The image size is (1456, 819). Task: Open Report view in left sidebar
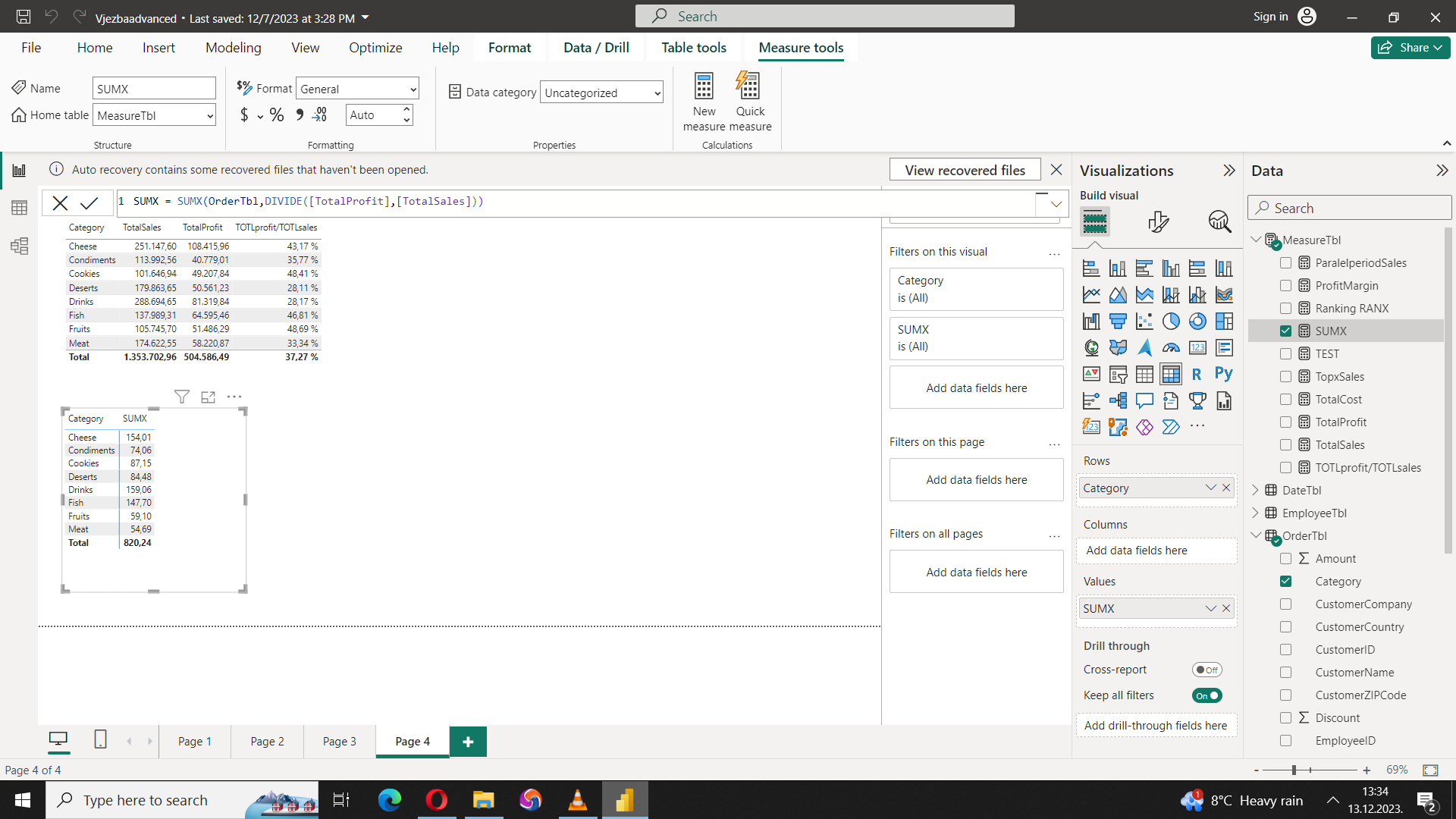(x=19, y=171)
